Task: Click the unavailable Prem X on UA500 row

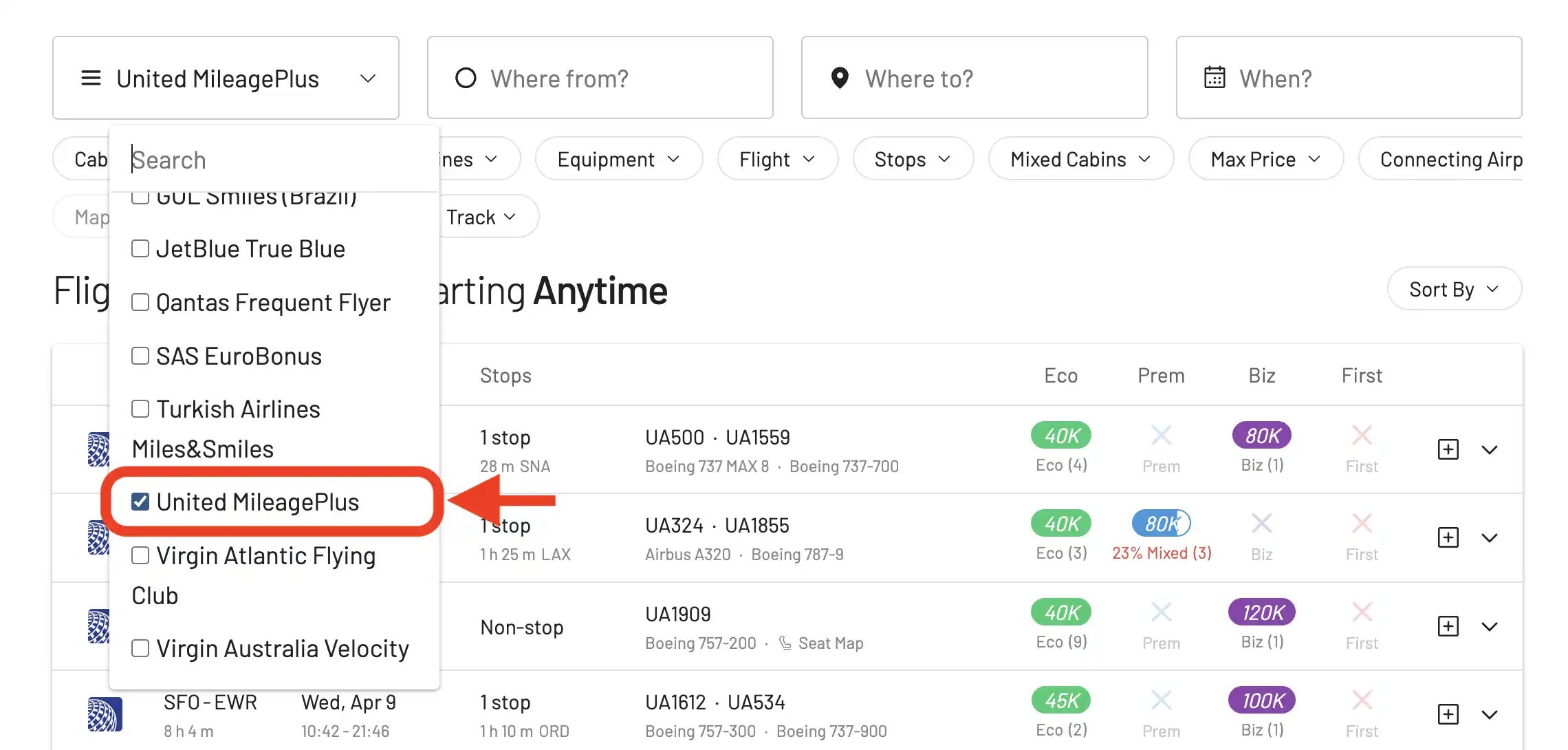Action: [1162, 435]
